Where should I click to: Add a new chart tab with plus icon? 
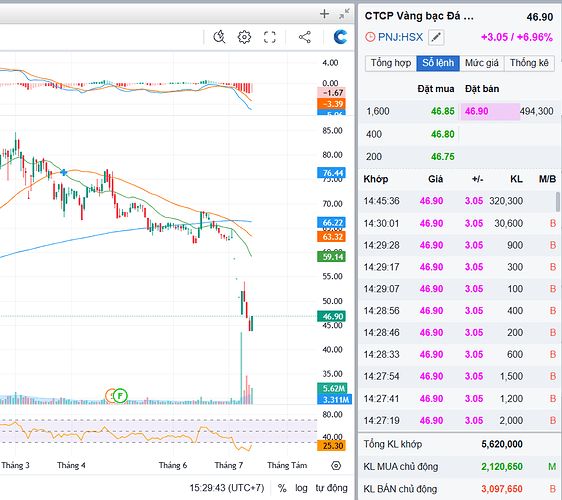click(324, 14)
